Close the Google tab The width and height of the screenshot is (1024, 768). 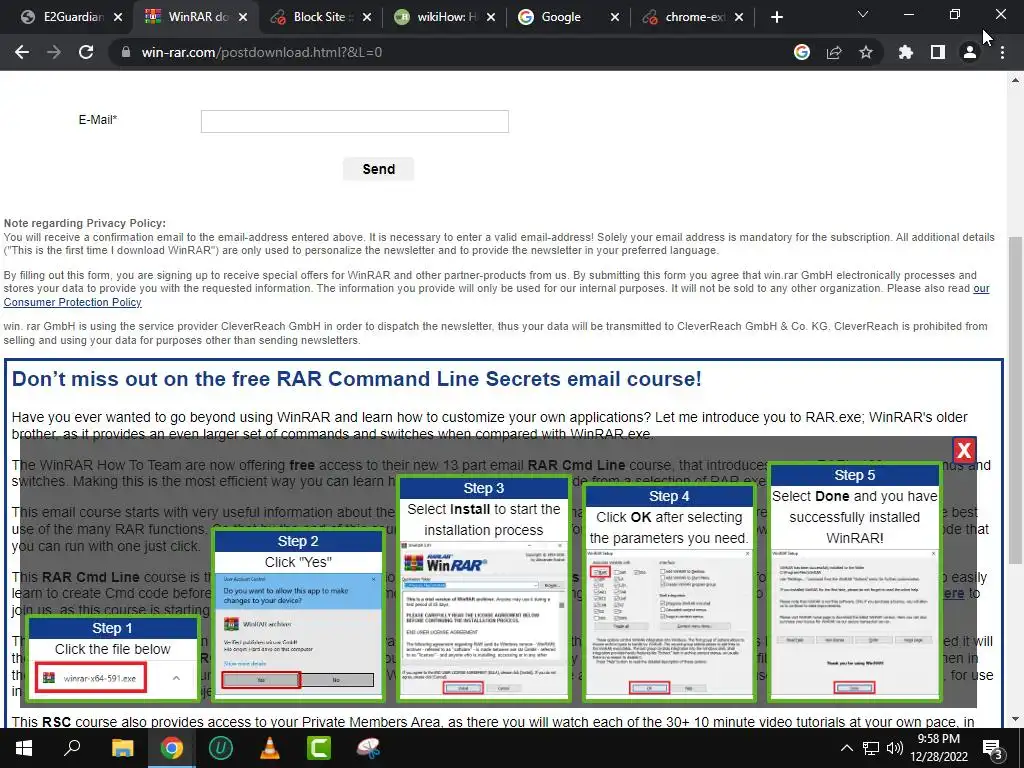click(x=615, y=17)
